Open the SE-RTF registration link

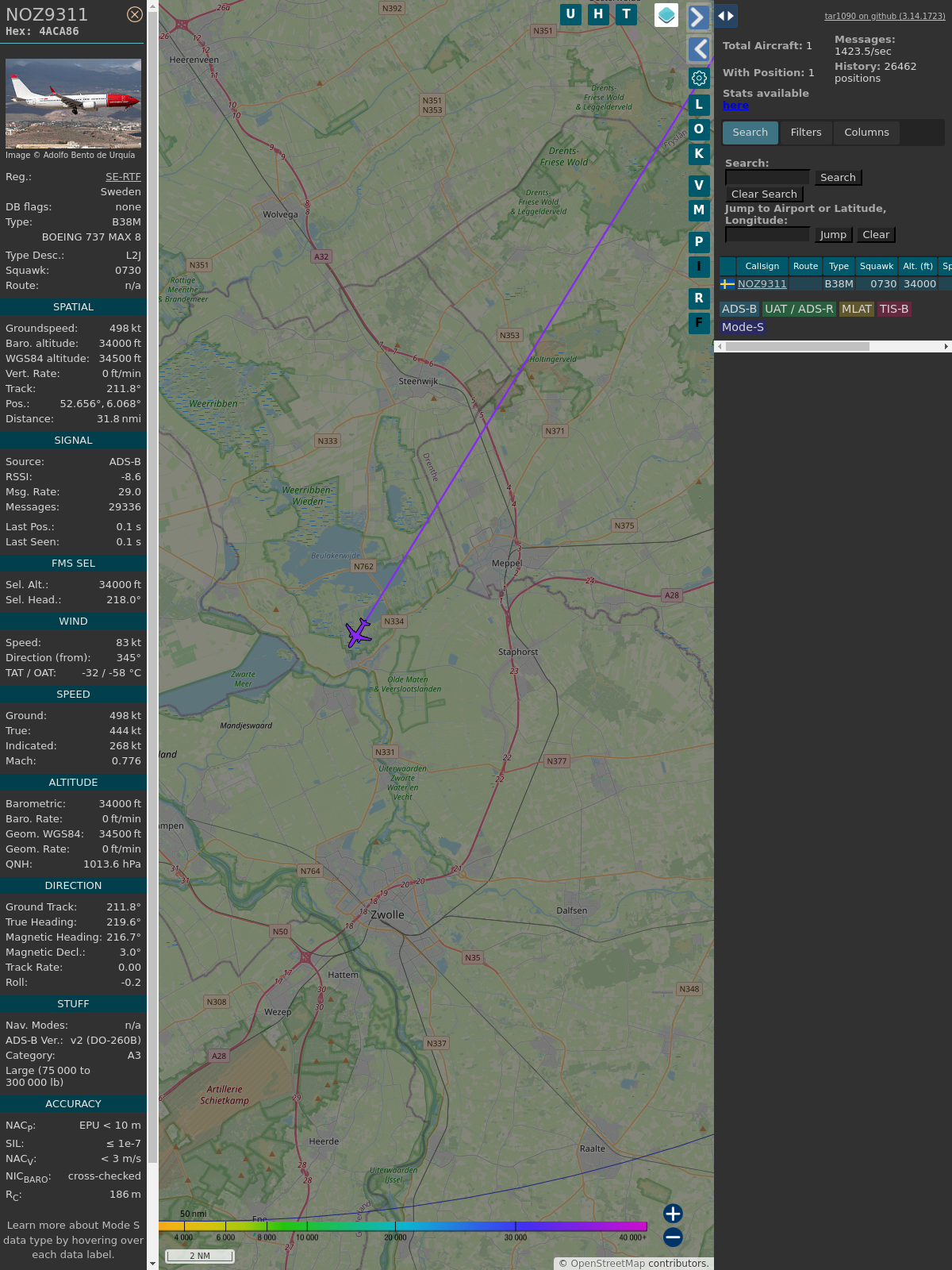click(x=123, y=177)
